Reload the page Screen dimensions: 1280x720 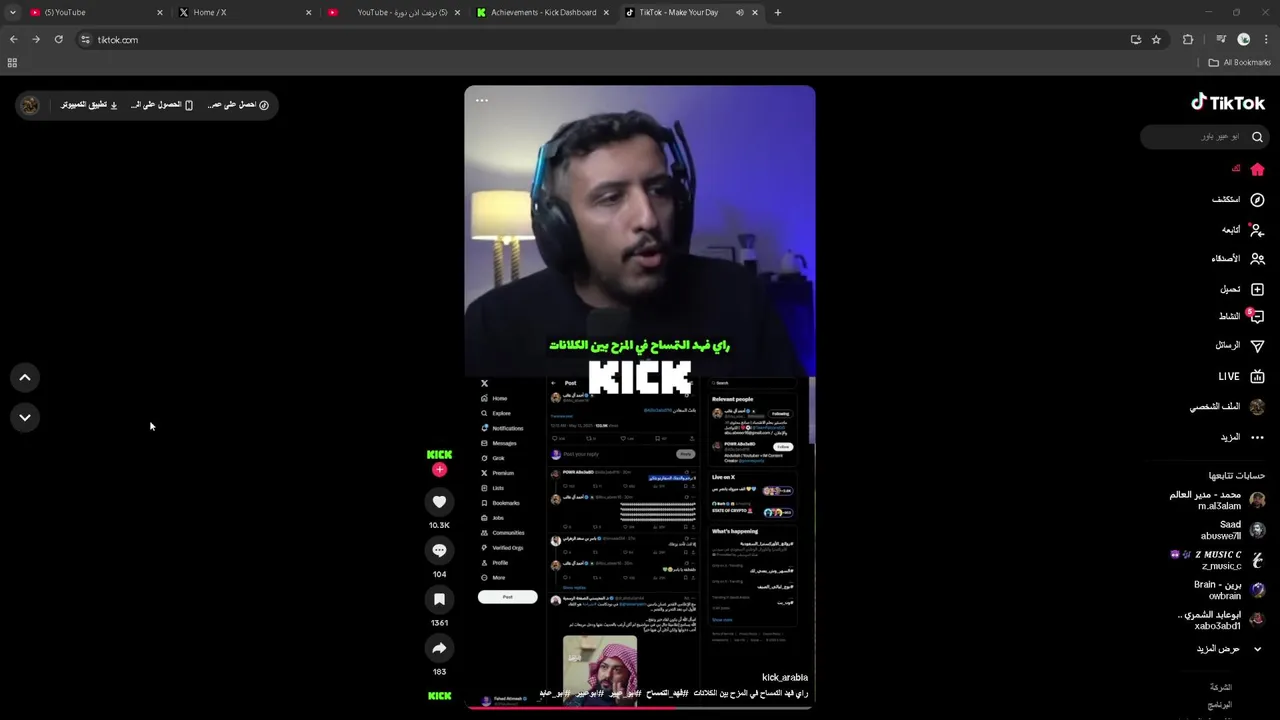coord(58,39)
